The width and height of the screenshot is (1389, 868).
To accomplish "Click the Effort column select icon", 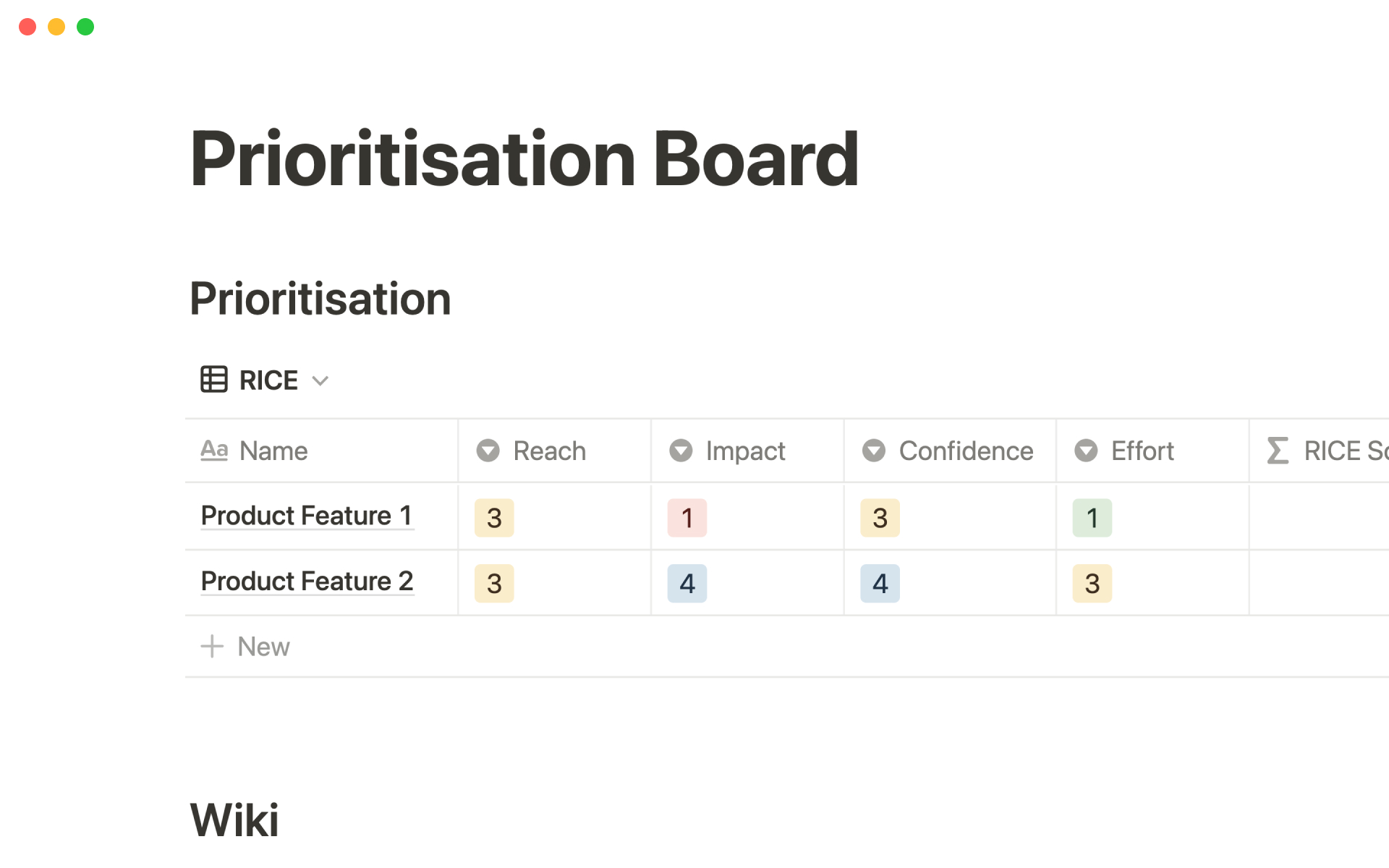I will click(1086, 451).
